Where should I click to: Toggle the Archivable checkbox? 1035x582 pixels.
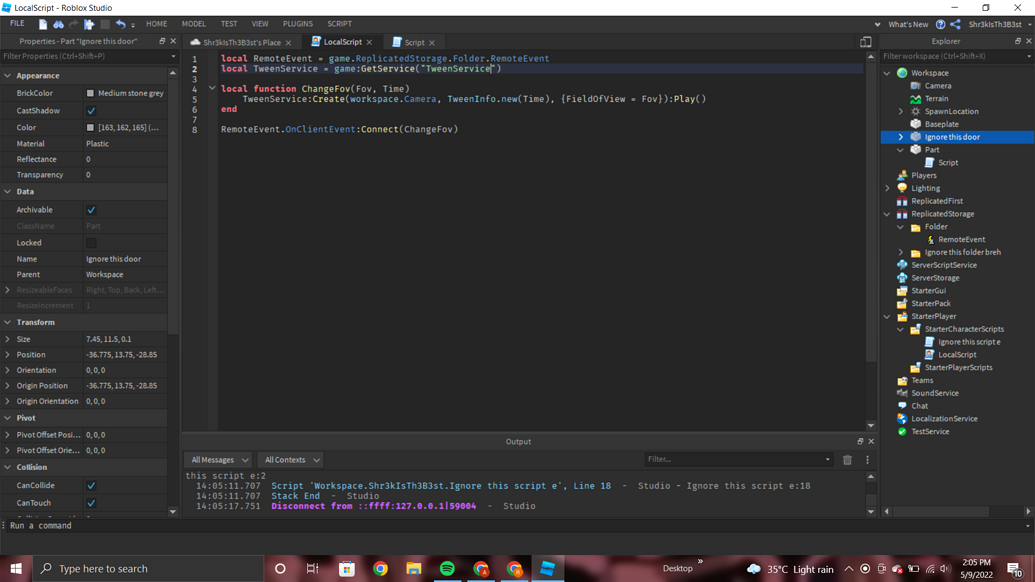[x=91, y=210]
